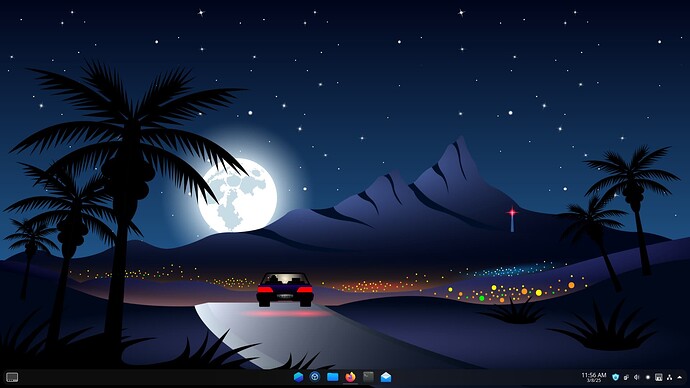Click the tray icon beside the shield
The width and height of the screenshot is (690, 388).
626,377
